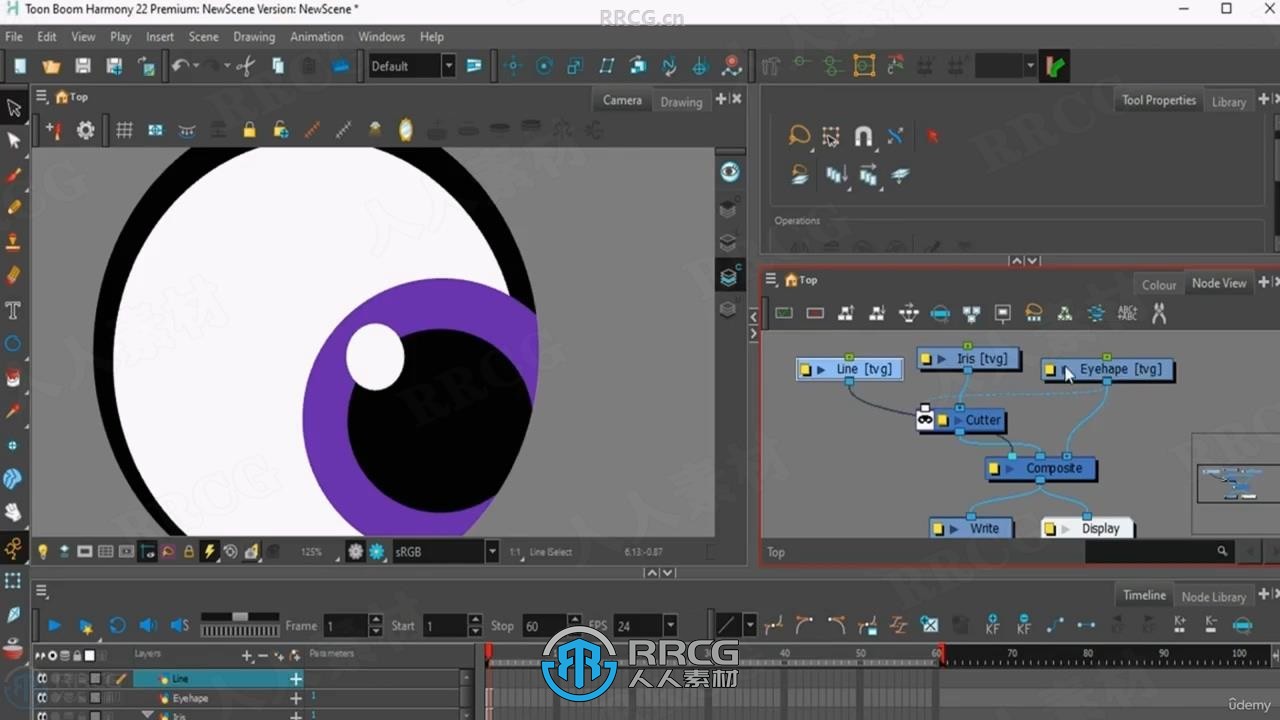Screen dimensions: 1280x720
Task: Toggle the yellow enable square on Display node
Action: (x=1050, y=528)
